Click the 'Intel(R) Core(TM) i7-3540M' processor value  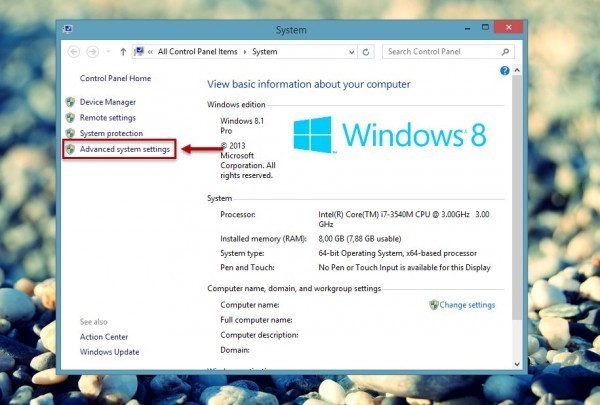coord(404,219)
